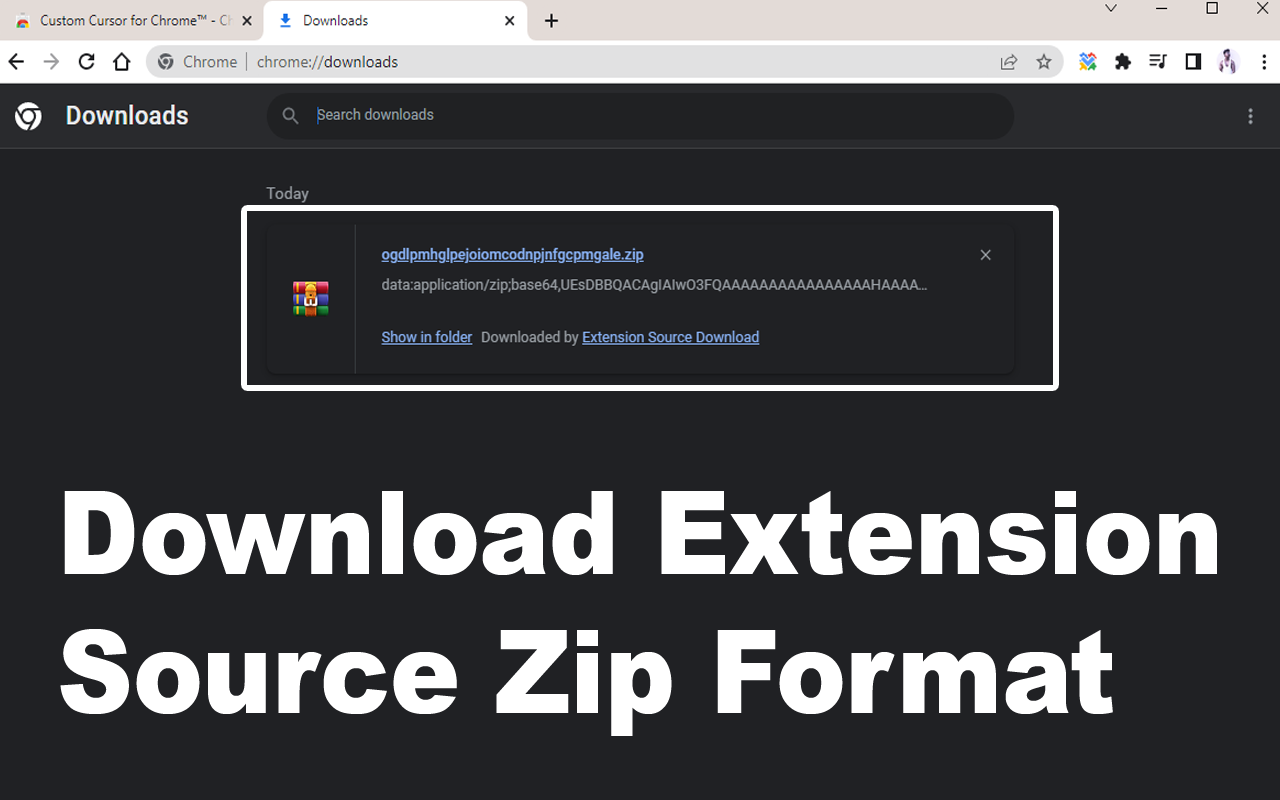Open the media controls icon

pos(1158,62)
